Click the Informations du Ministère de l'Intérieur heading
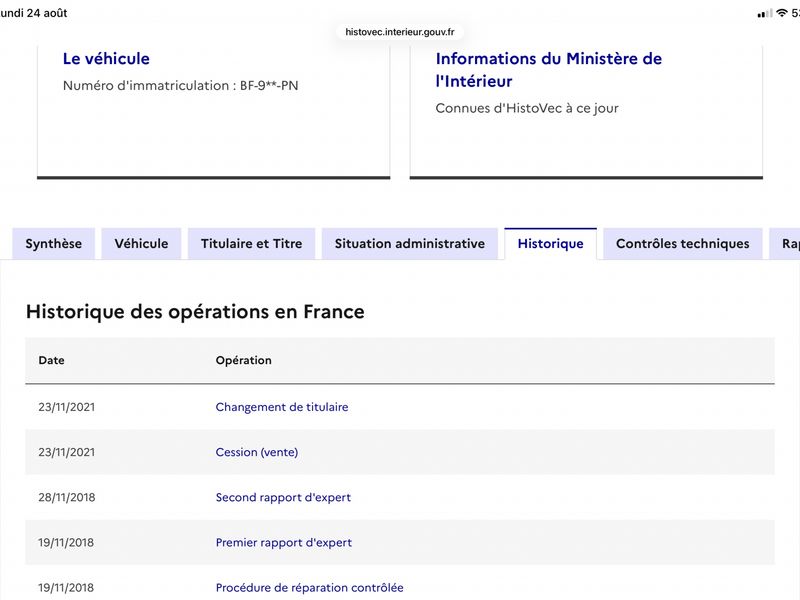The image size is (800, 600). [x=548, y=70]
